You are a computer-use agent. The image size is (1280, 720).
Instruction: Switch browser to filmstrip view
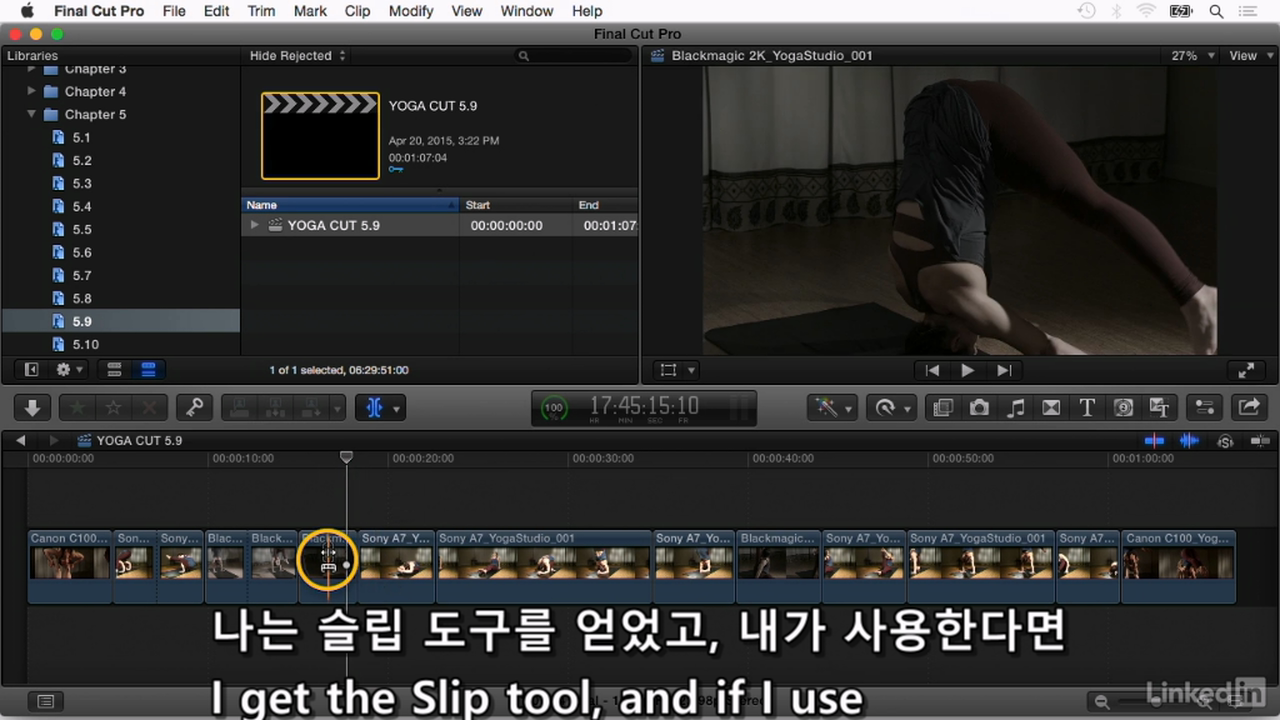[x=114, y=370]
